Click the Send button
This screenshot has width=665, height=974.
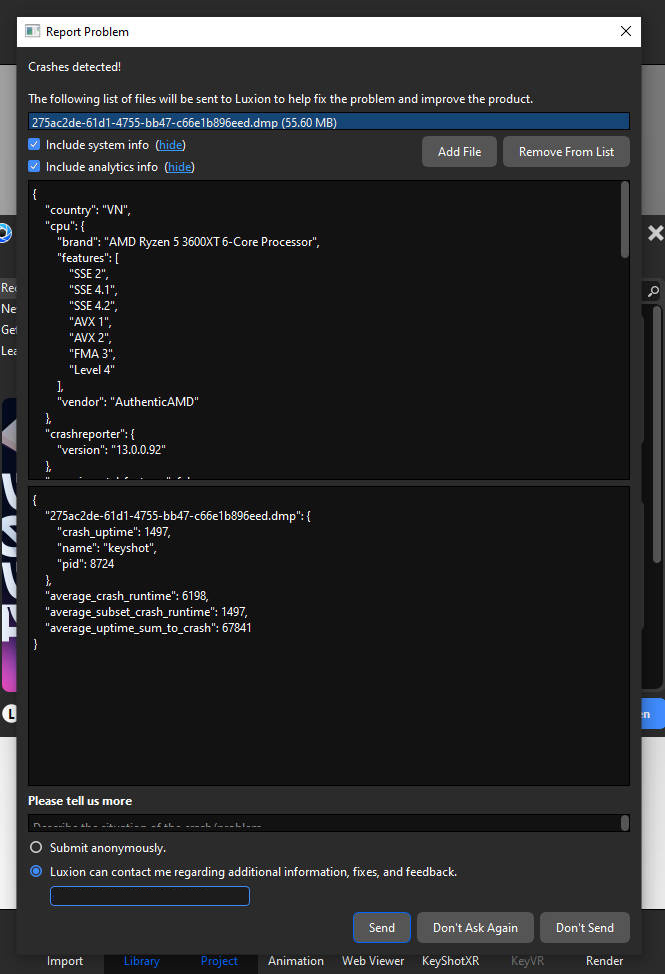click(x=381, y=927)
